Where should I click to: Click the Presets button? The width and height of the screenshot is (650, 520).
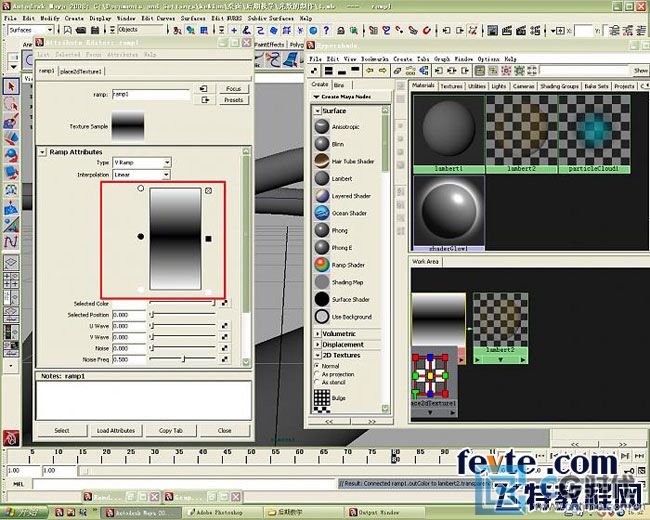pyautogui.click(x=233, y=100)
